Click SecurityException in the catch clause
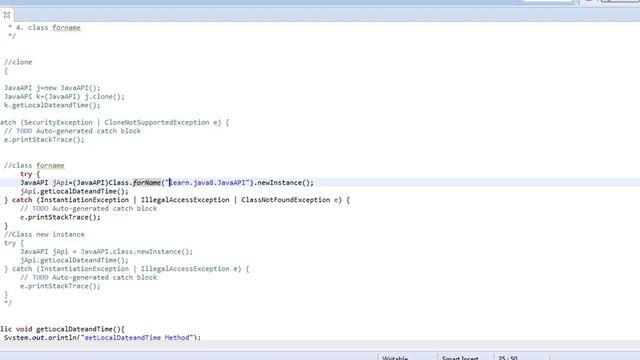This screenshot has height=360, width=640. point(58,122)
